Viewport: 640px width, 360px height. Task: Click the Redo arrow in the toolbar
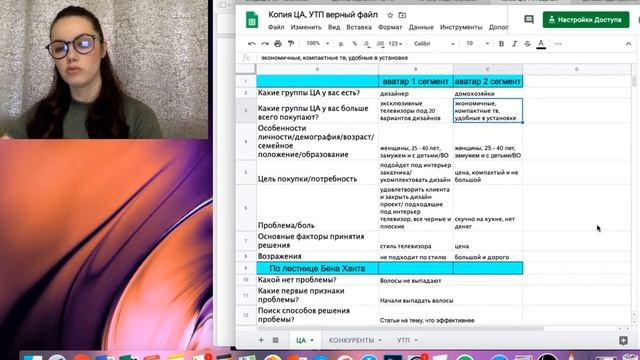click(x=265, y=44)
